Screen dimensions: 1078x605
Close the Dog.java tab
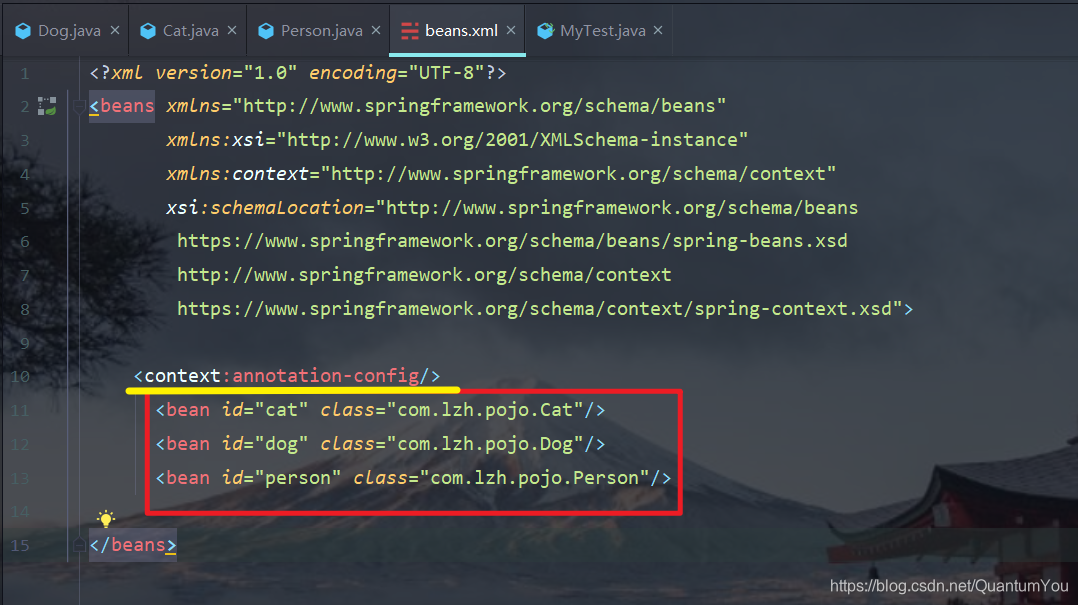coord(115,30)
